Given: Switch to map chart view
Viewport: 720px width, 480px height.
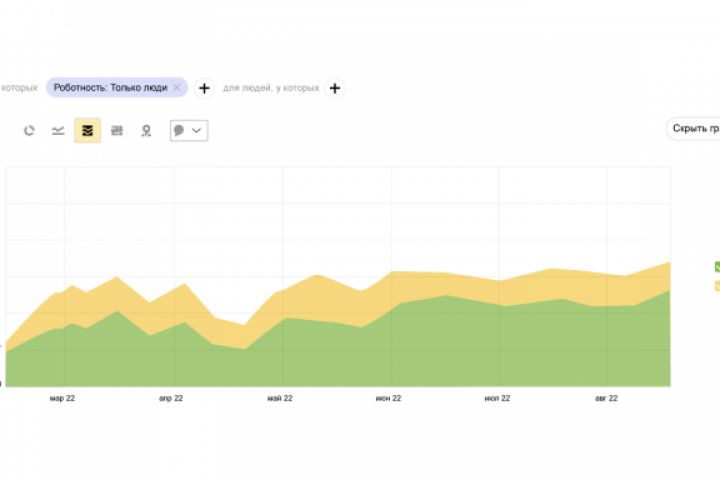Looking at the screenshot, I should click(x=146, y=131).
